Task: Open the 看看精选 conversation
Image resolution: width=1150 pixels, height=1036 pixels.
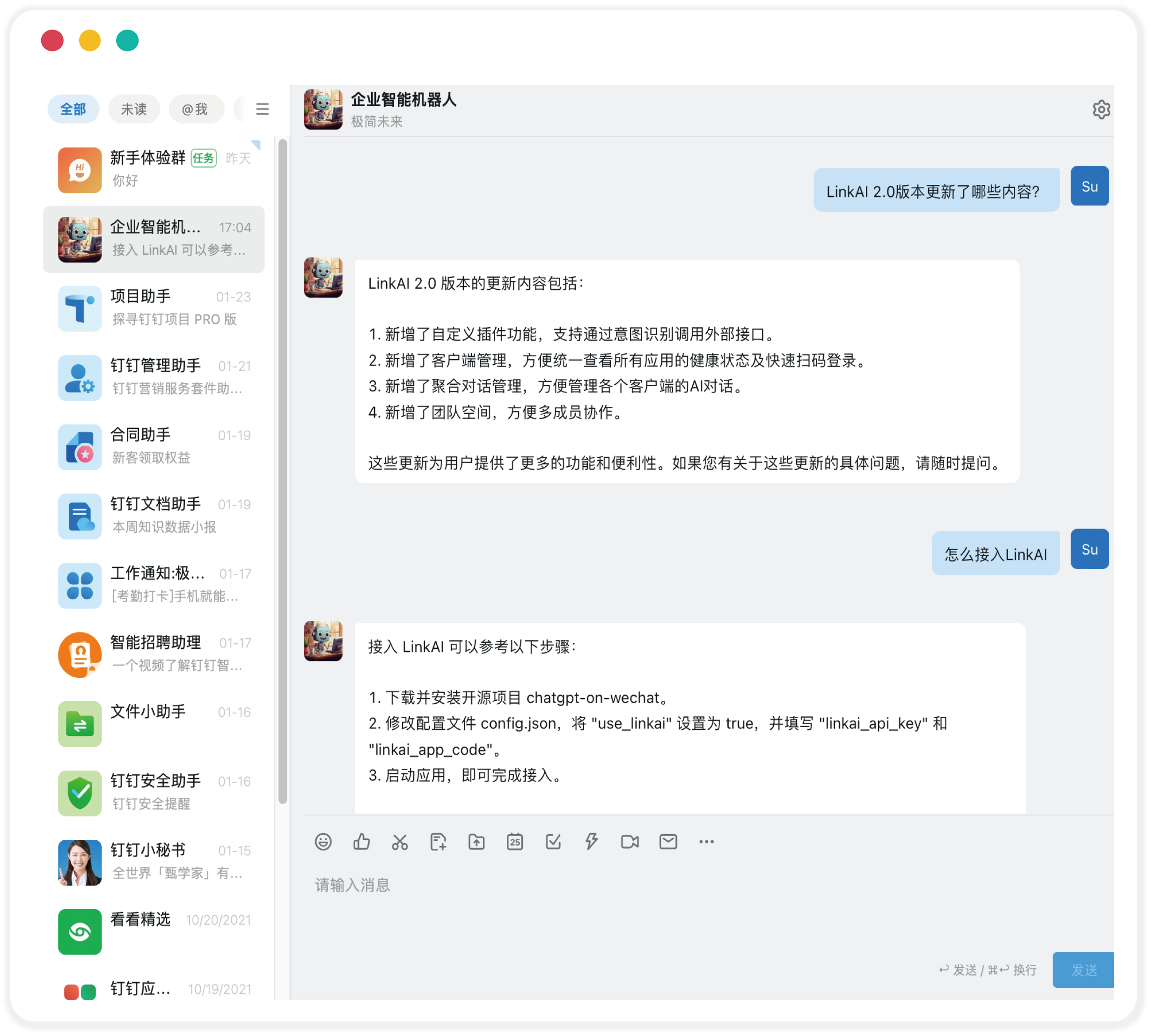Action: pos(154,931)
